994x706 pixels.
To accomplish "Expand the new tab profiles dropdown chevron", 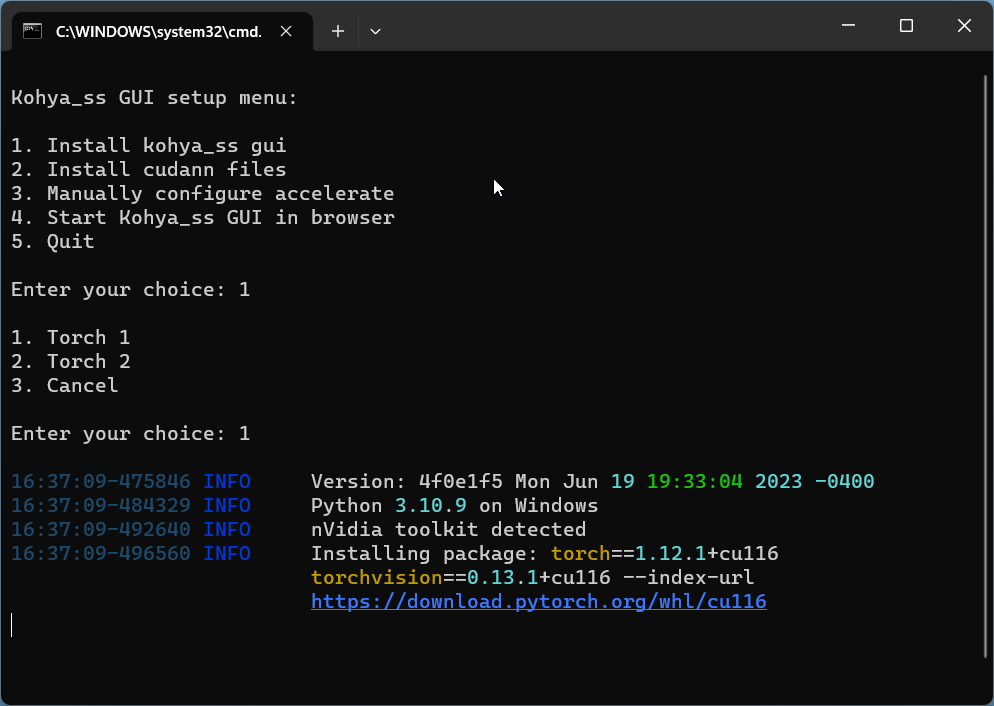I will pyautogui.click(x=375, y=31).
